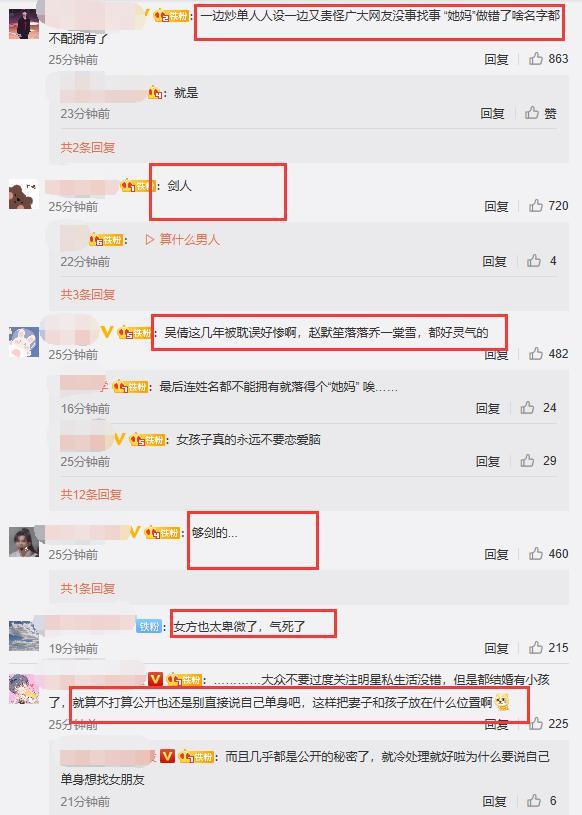Like the '就是' reply
582x815 pixels.
coord(532,113)
